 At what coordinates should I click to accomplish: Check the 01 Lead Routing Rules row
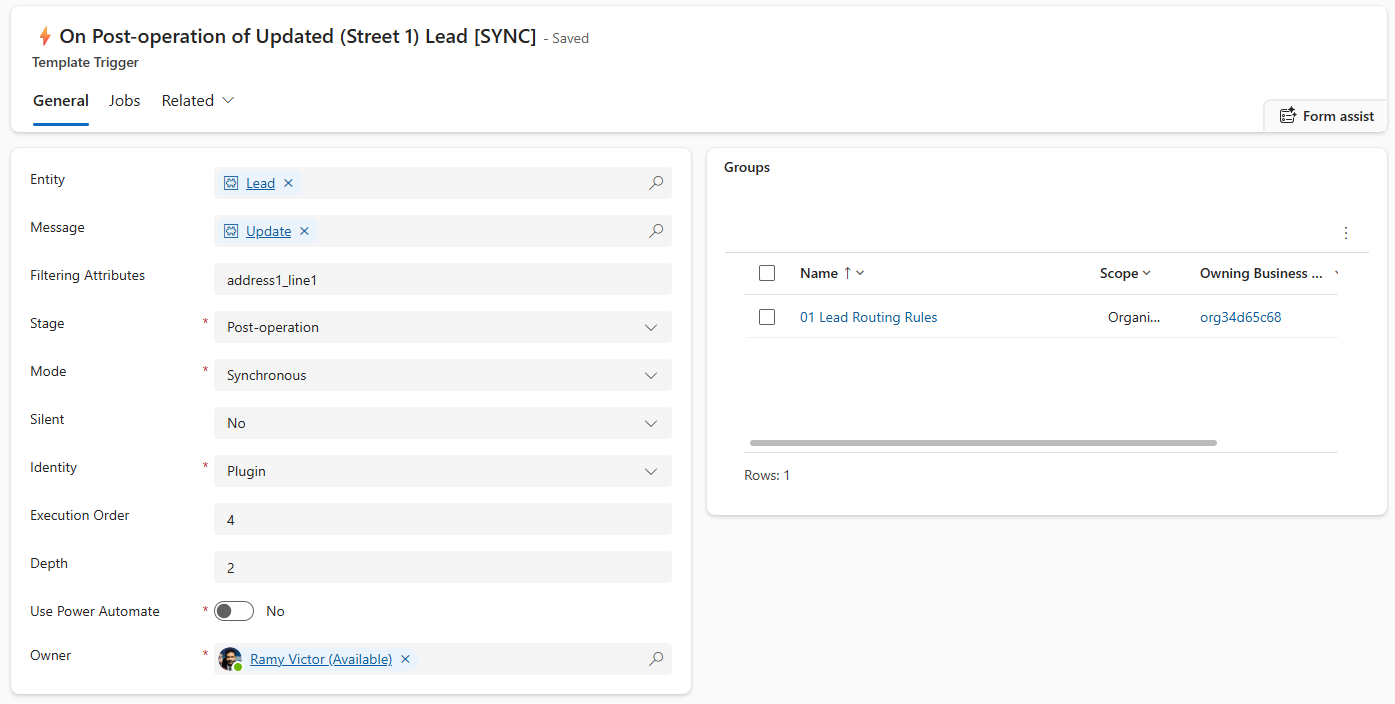(767, 317)
